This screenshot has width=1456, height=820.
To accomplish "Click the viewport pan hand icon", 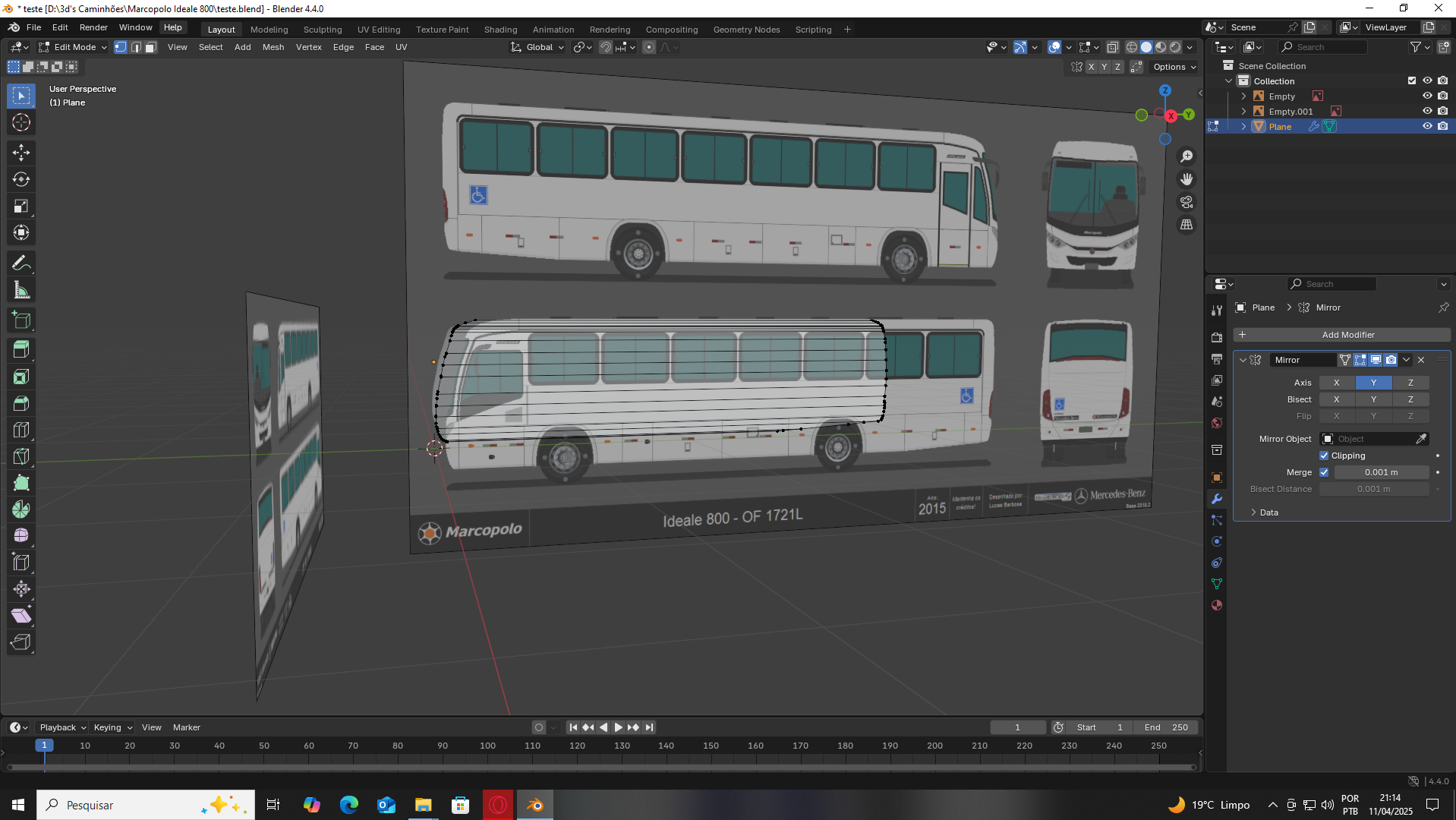I will coord(1187,179).
